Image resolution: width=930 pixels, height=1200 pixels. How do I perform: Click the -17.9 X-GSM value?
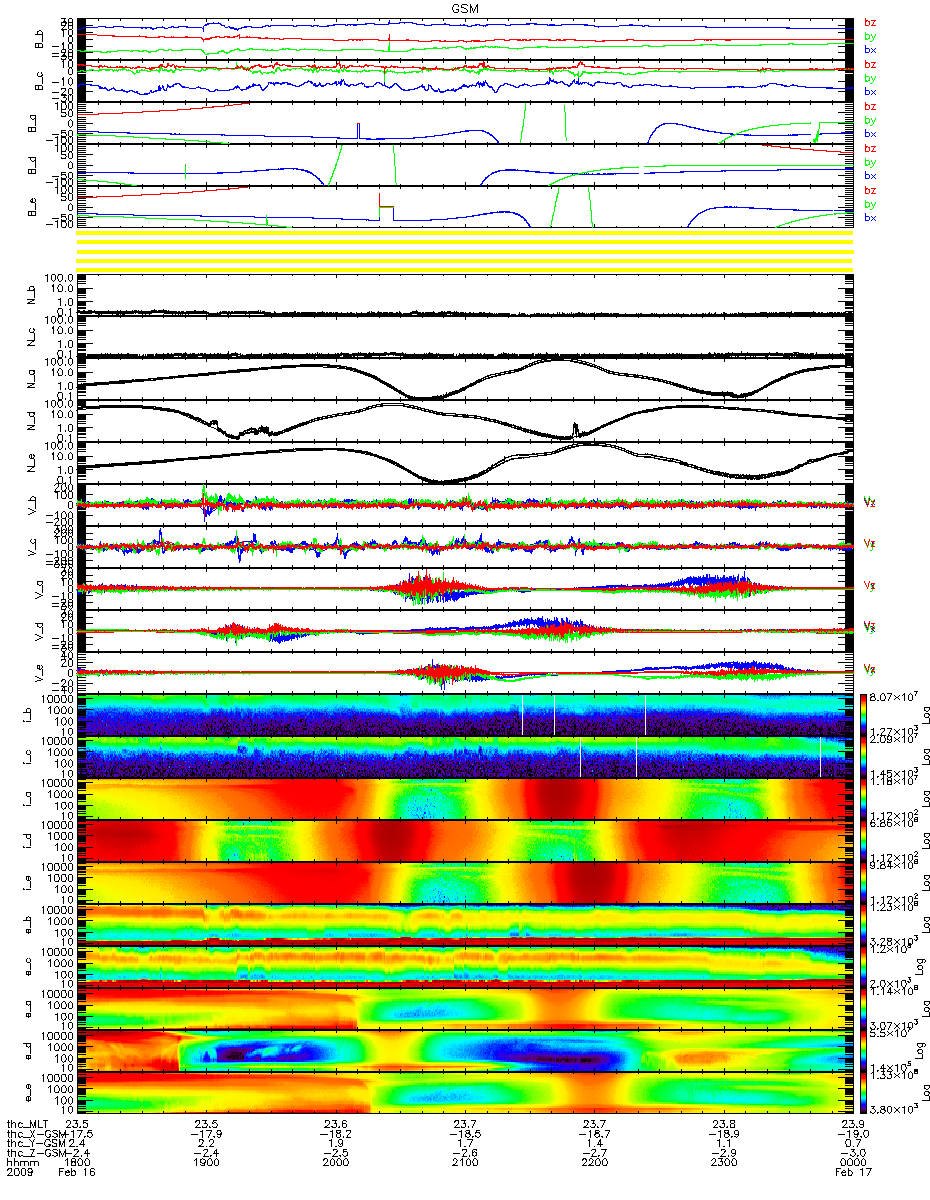[206, 1134]
